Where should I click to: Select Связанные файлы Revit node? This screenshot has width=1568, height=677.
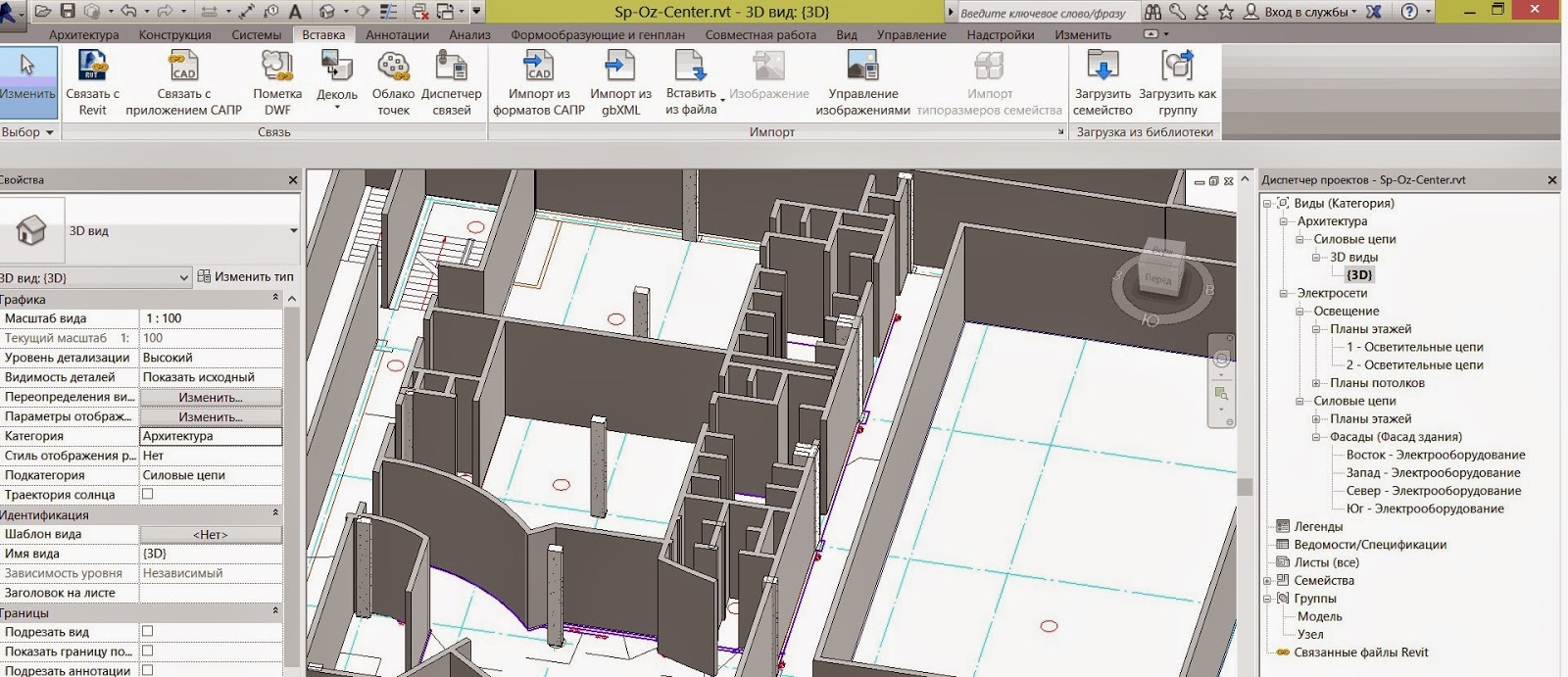1361,653
